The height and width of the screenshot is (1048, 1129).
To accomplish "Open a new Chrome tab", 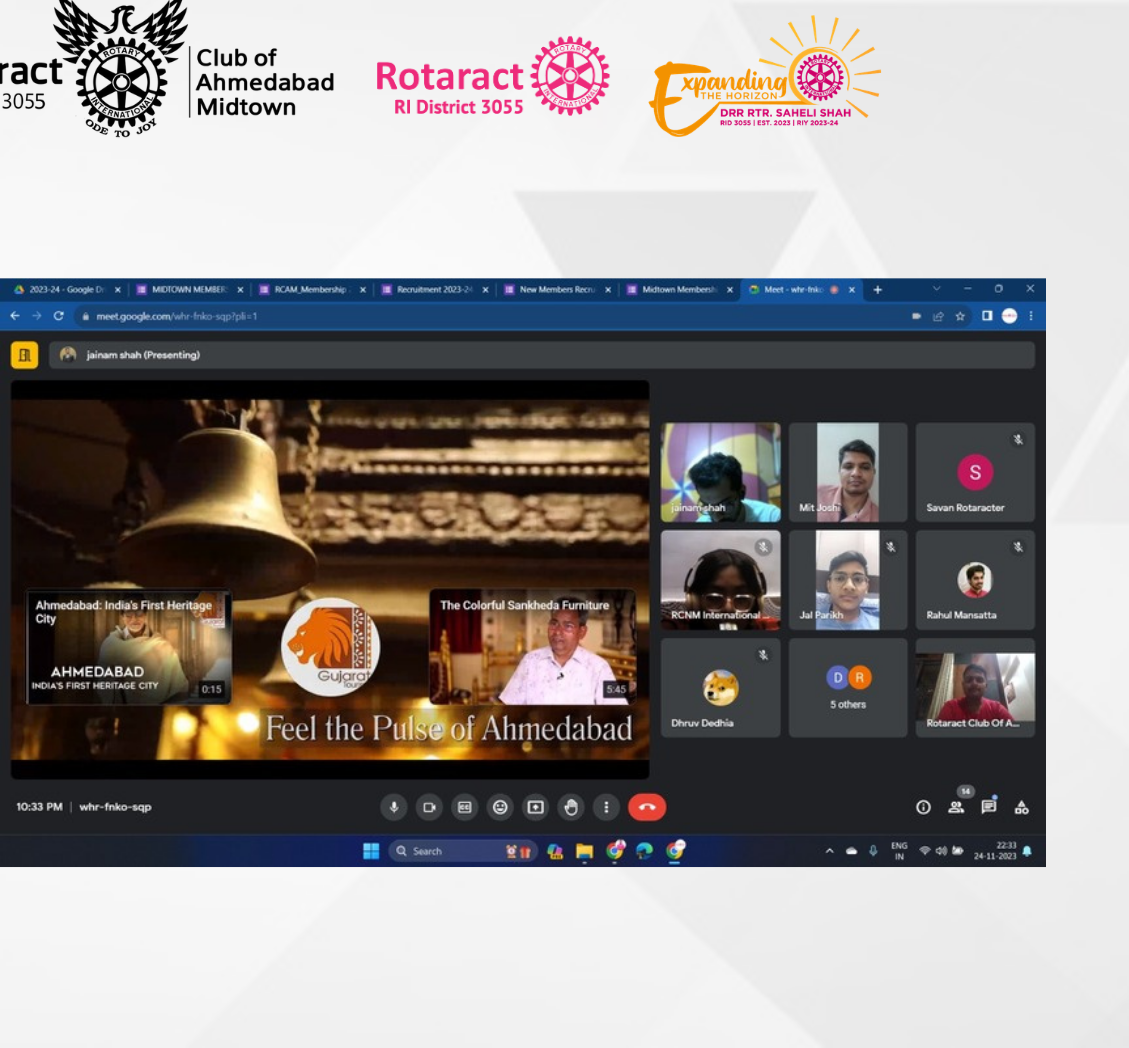I will [878, 289].
